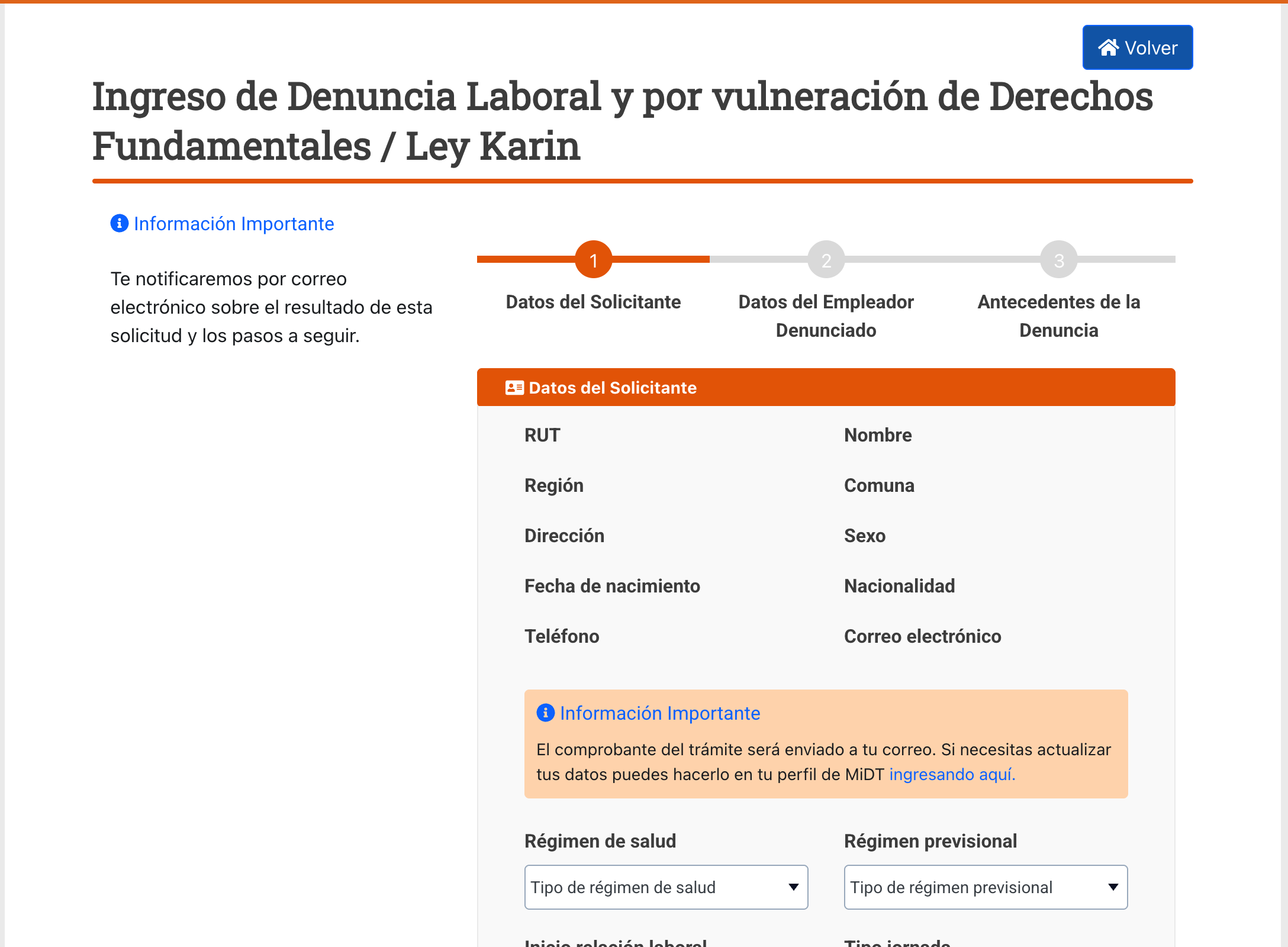Select step 3 circle in progress stepper
The width and height of the screenshot is (1288, 947).
coord(1059,259)
